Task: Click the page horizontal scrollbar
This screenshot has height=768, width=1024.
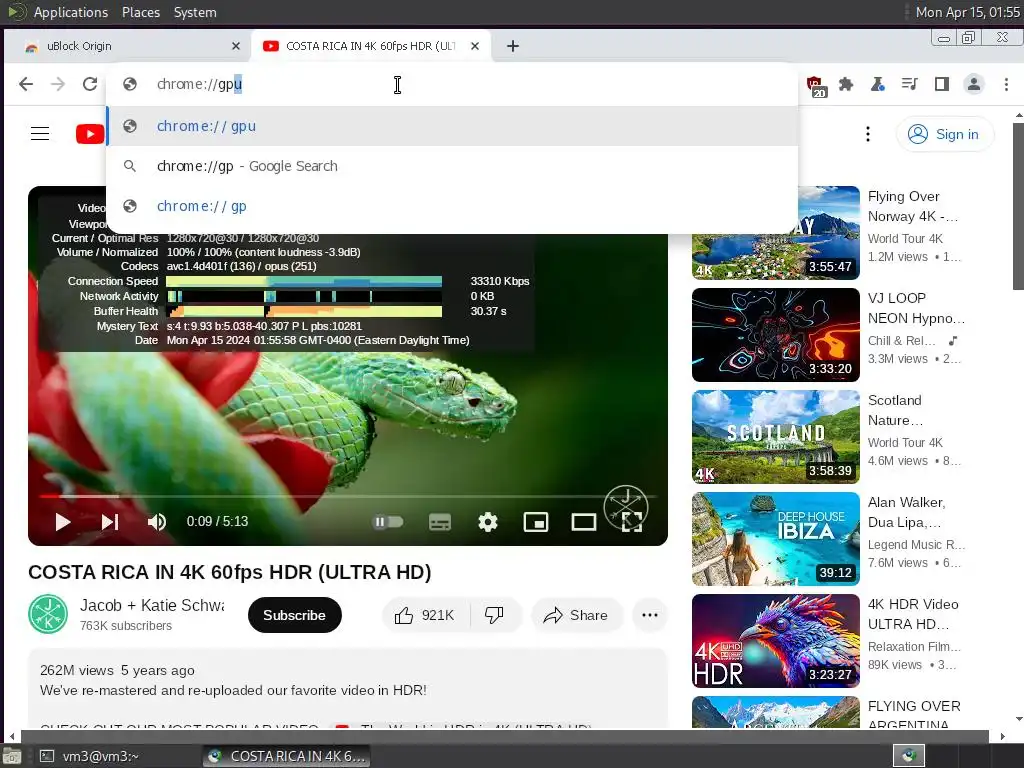Action: pyautogui.click(x=506, y=736)
